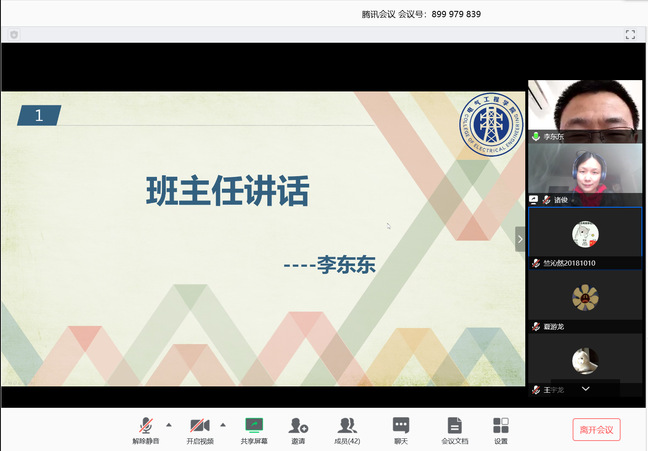
Task: Open Meeting Documents (会议文档)
Action: (x=455, y=427)
